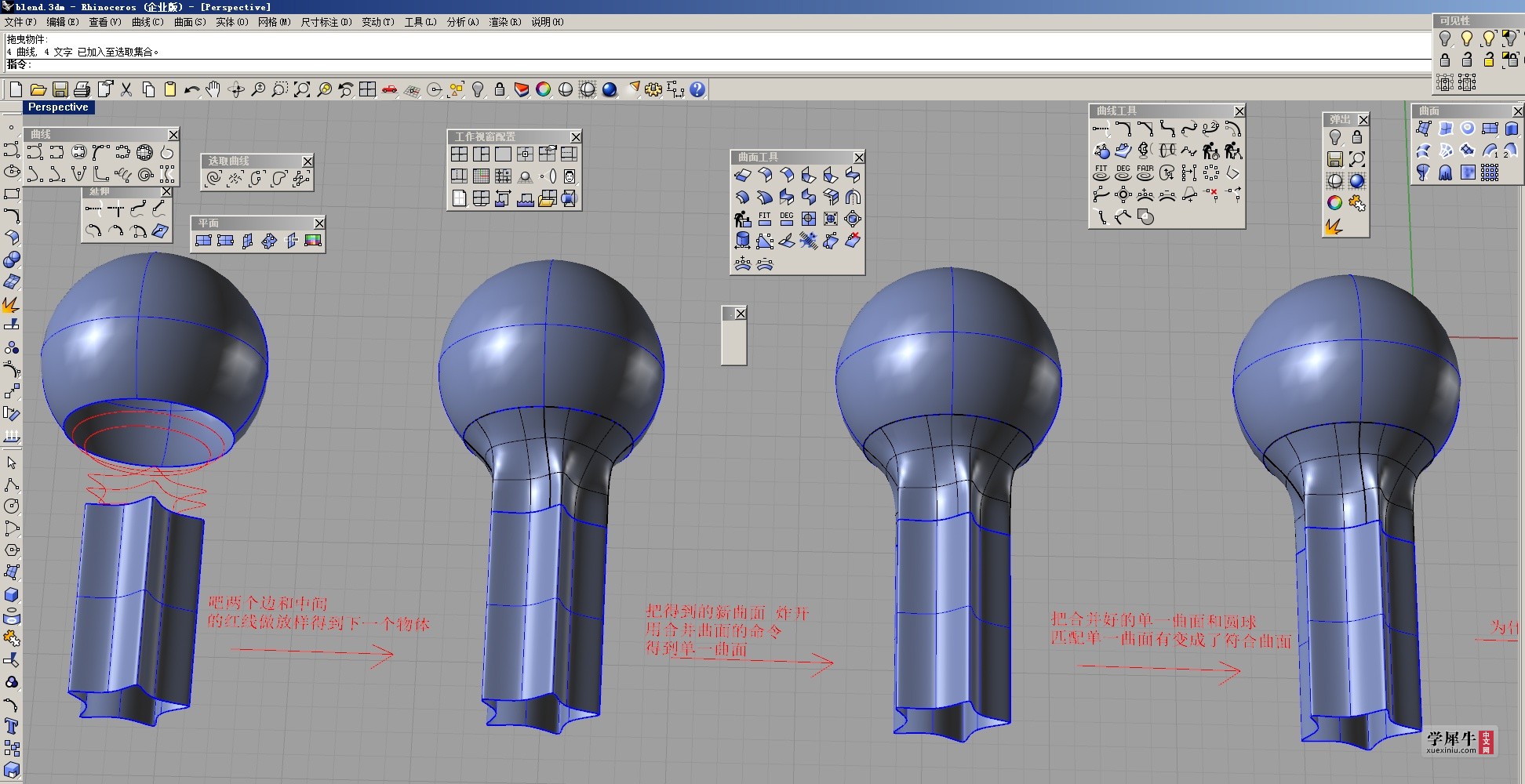Click the color wheel icon in 弹出 panel
Viewport: 1525px width, 784px height.
click(1335, 203)
